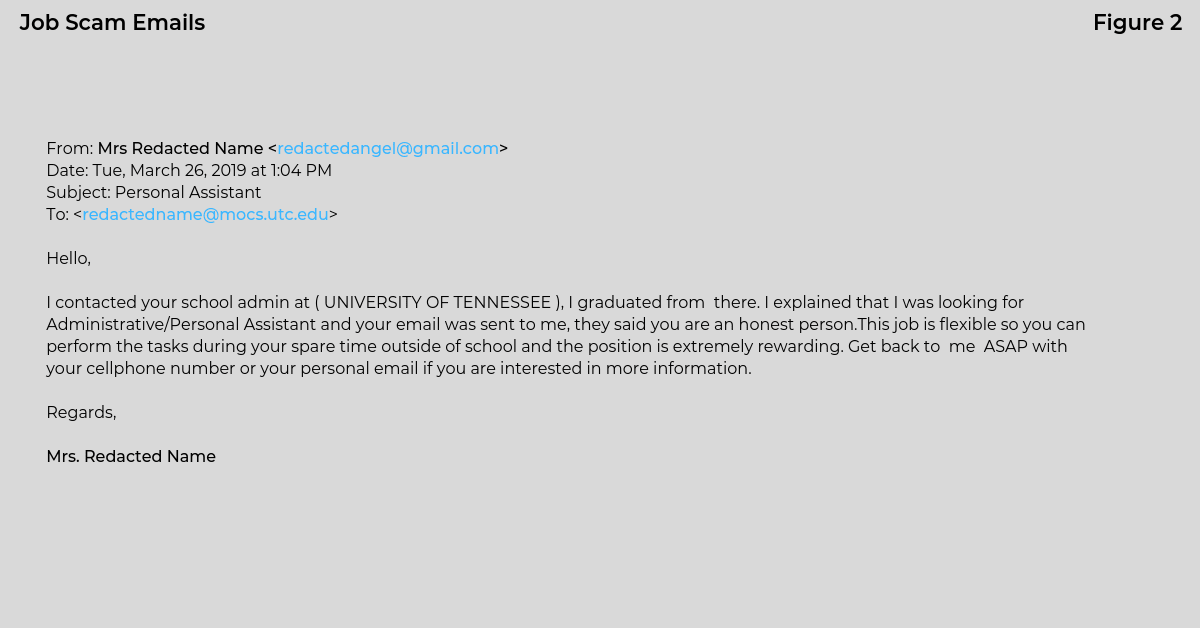Click the signature 'Mrs. Redacted Name'
This screenshot has height=628, width=1200.
(x=131, y=457)
